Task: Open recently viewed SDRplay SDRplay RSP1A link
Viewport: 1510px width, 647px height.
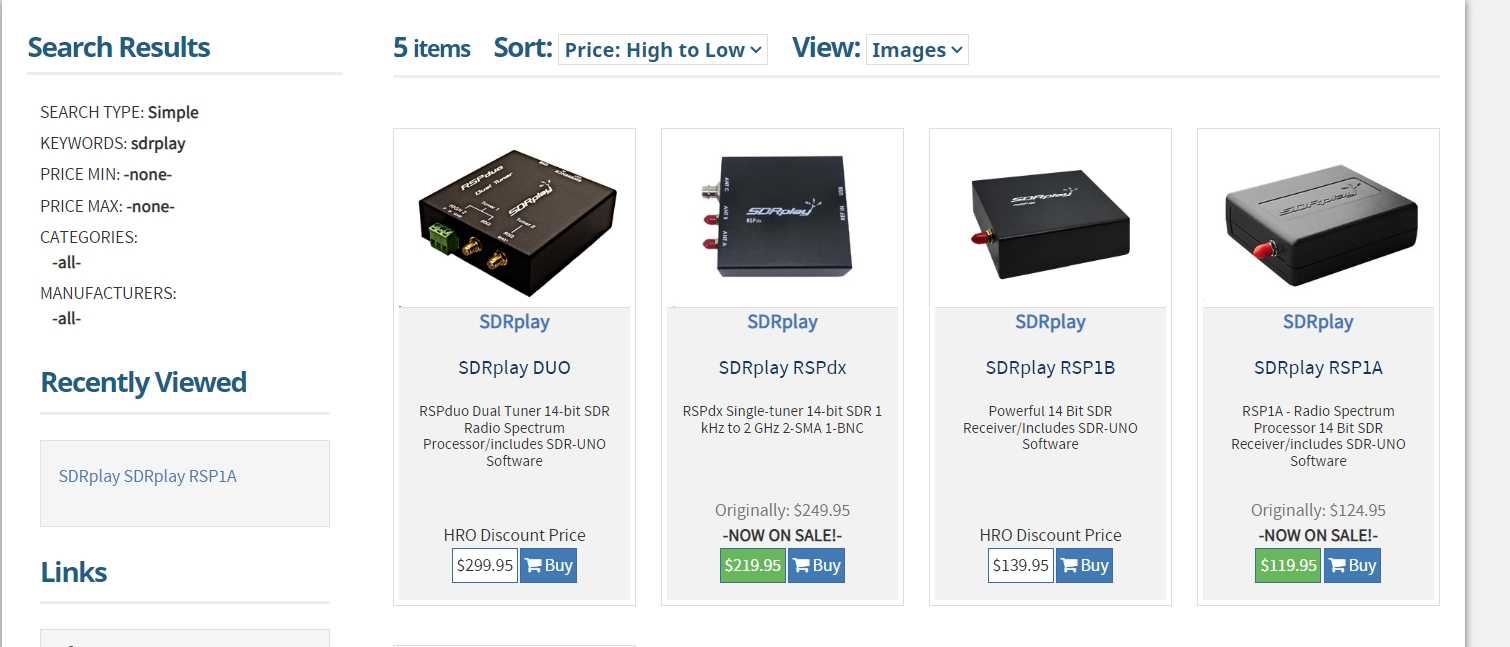Action: click(148, 476)
